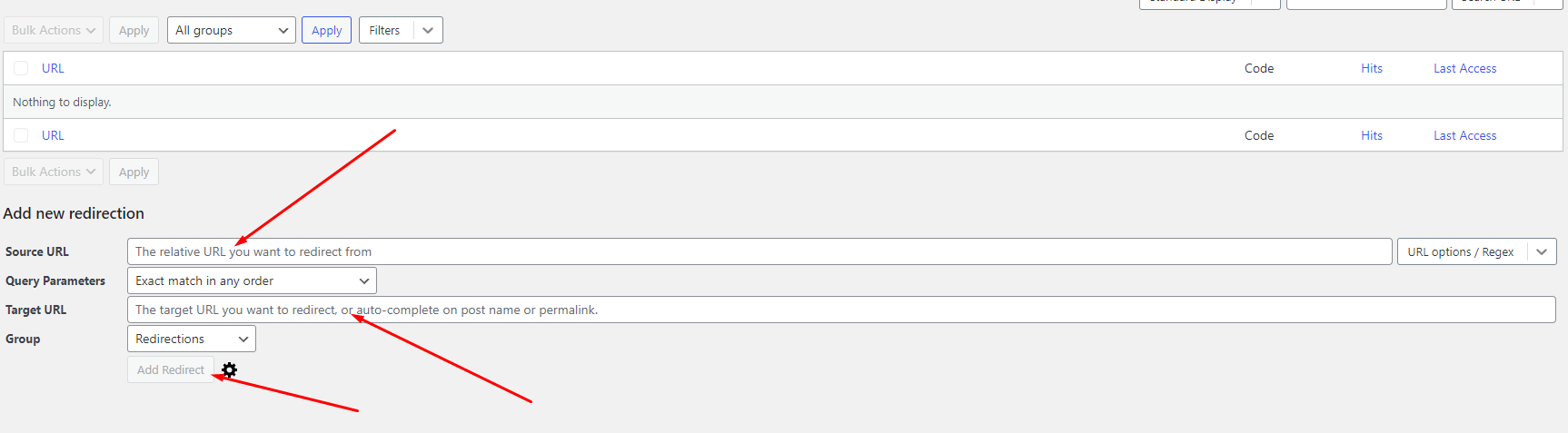Open the top Bulk Actions dropdown

[54, 30]
